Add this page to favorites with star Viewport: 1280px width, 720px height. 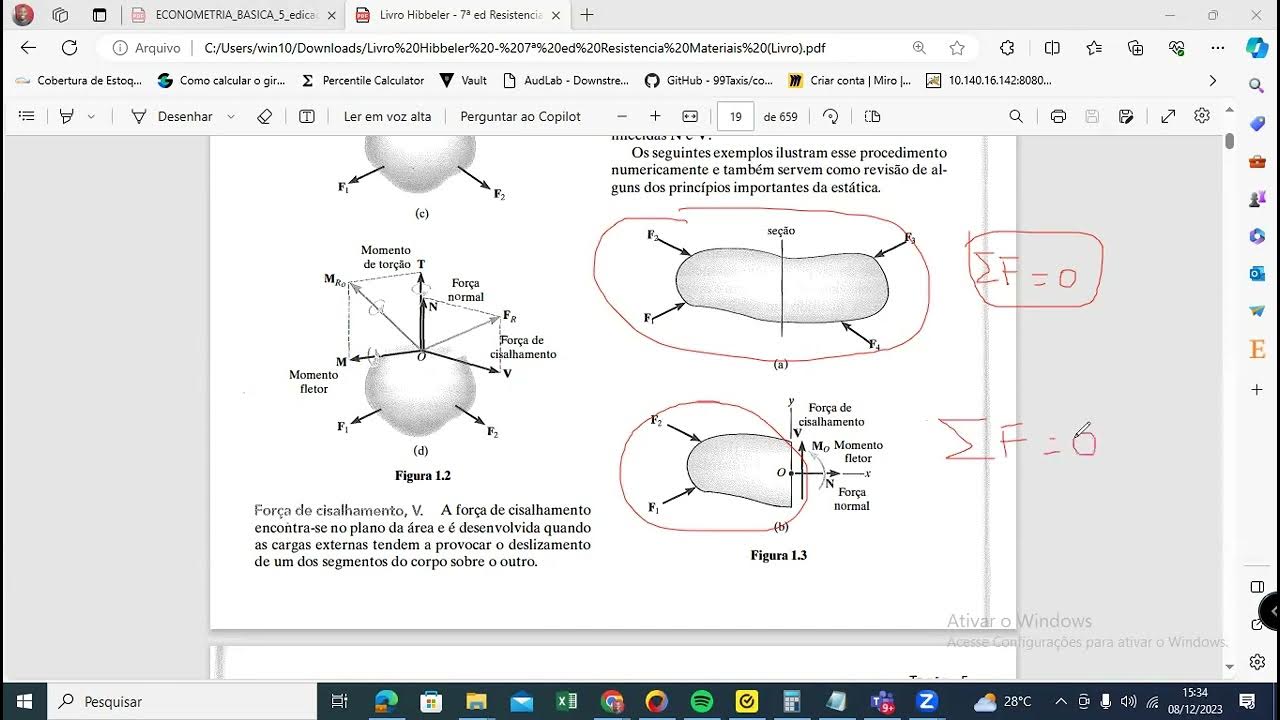[957, 48]
